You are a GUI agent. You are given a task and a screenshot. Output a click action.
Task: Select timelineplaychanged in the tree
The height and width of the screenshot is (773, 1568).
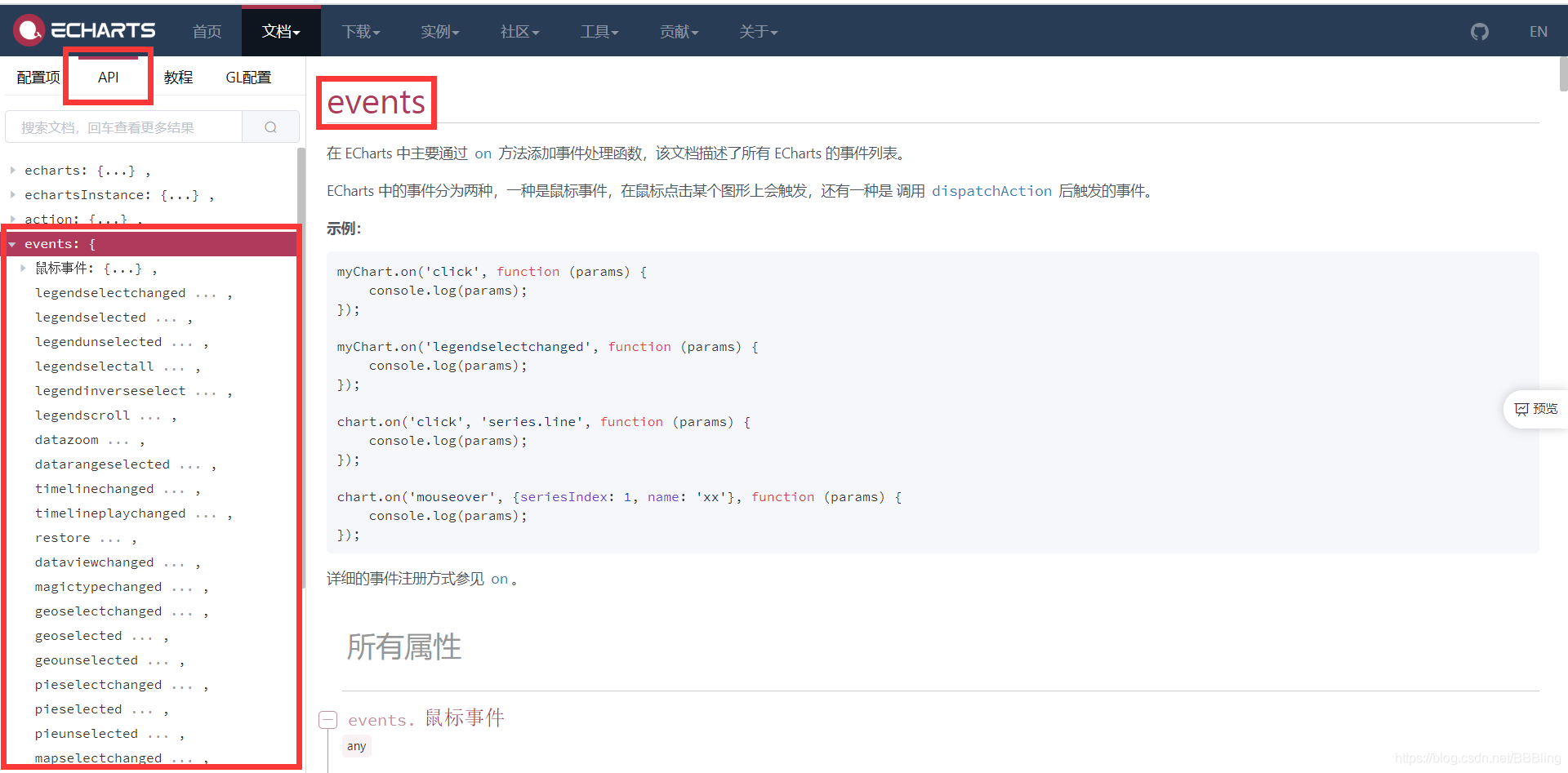[110, 513]
